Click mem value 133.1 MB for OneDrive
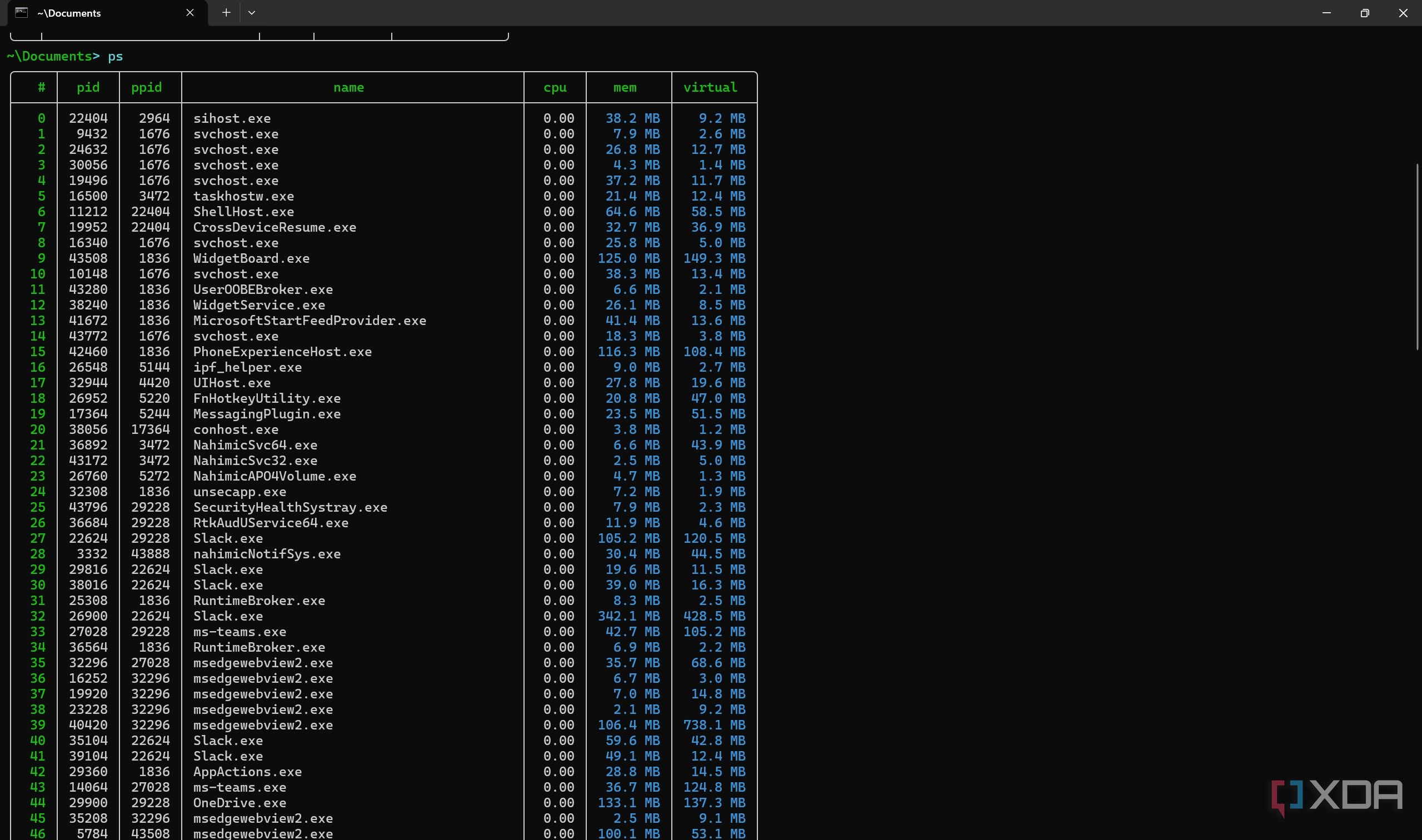1422x840 pixels. [x=629, y=803]
